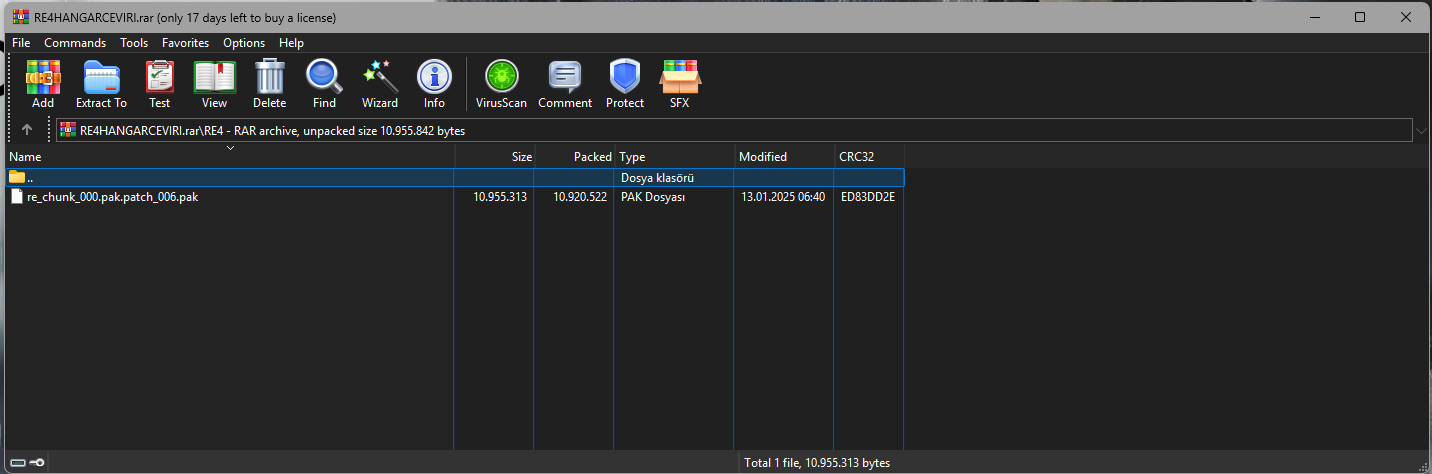The image size is (1432, 474).
Task: Select re_chunk_000.pak.patch_006.pak file
Action: [112, 197]
